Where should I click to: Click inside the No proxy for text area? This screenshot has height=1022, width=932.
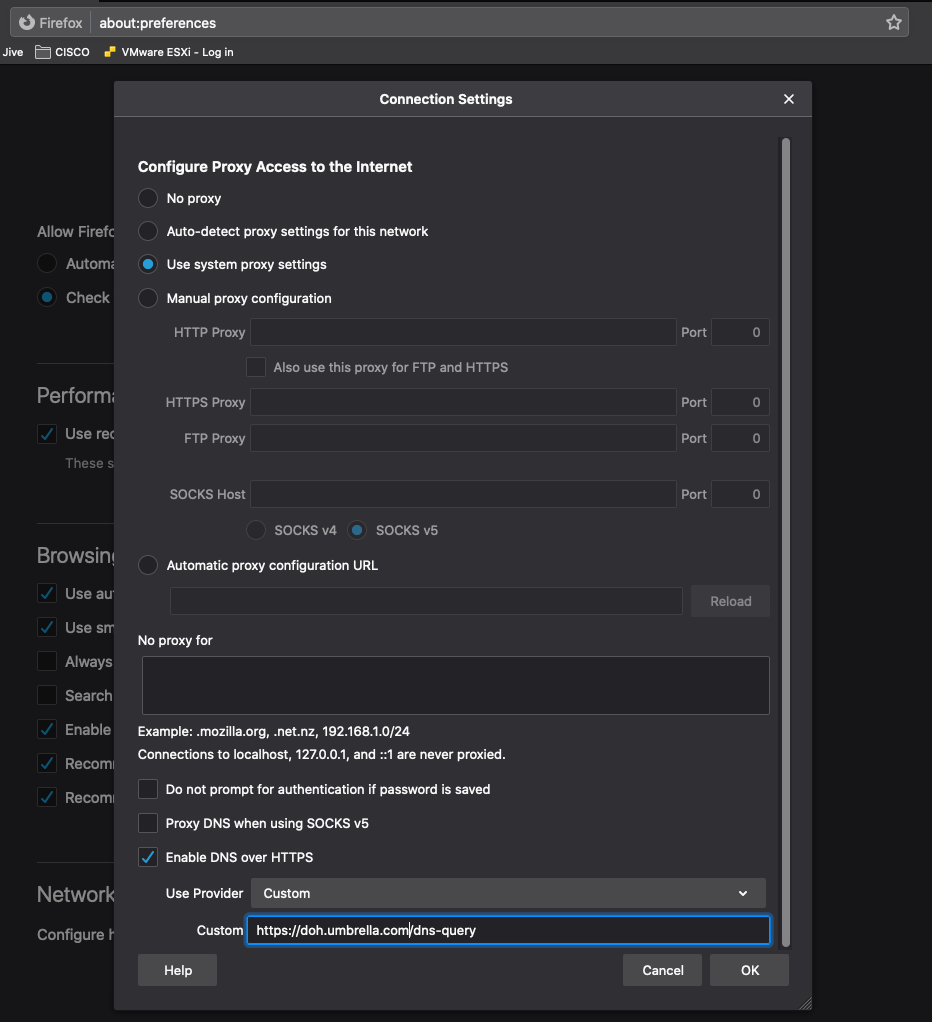point(456,686)
